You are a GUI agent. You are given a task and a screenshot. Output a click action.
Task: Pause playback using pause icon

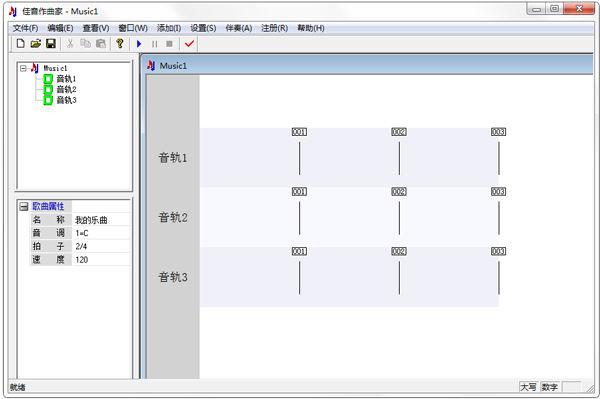tap(154, 44)
